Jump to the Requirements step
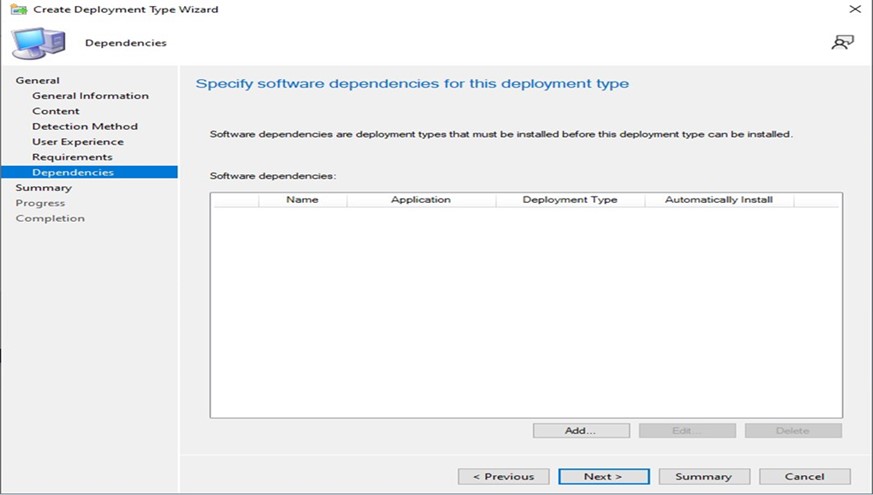Viewport: 873px width, 495px height. click(72, 157)
